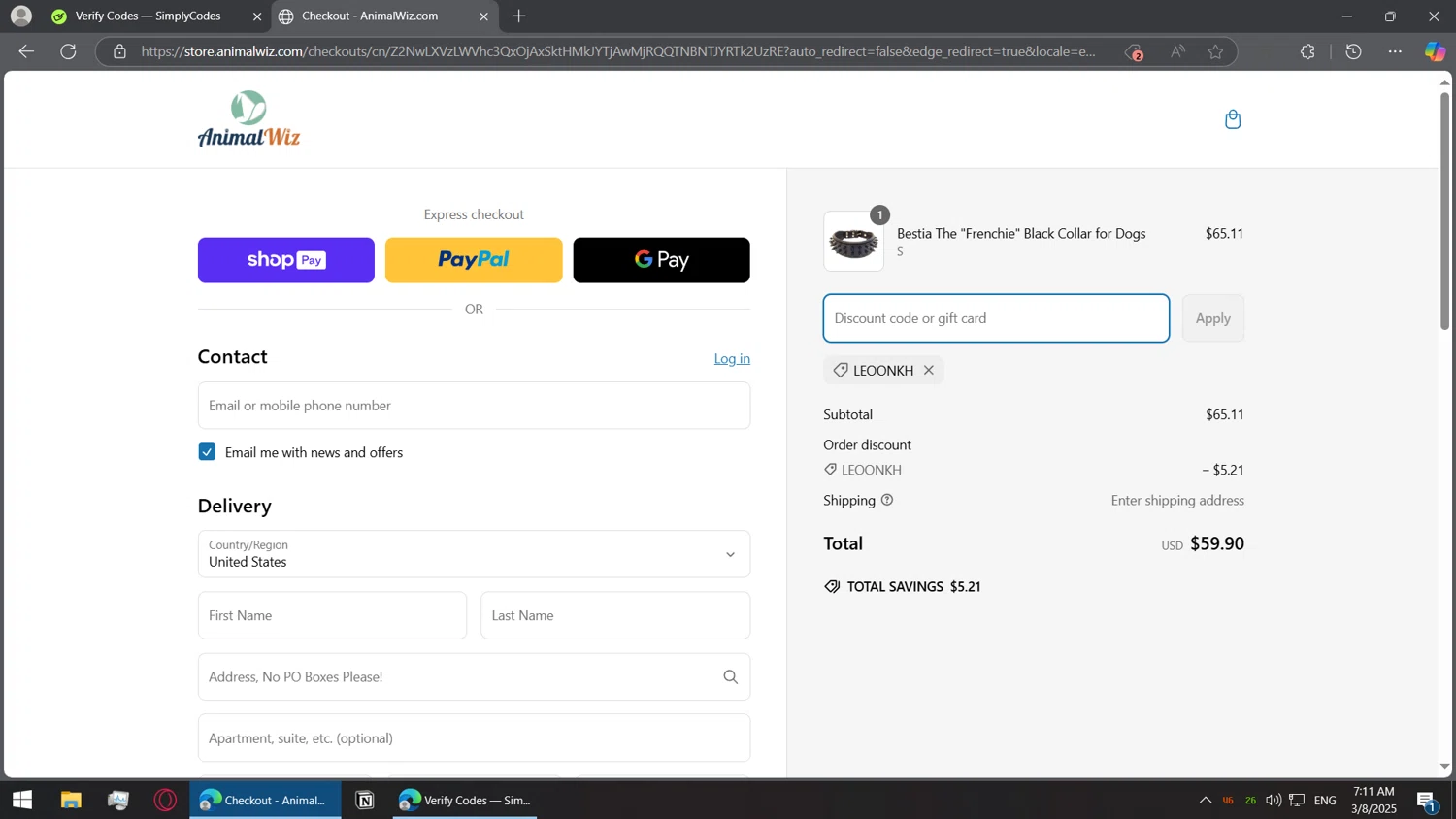
Task: Open browser Extensions icon
Action: [x=1307, y=51]
